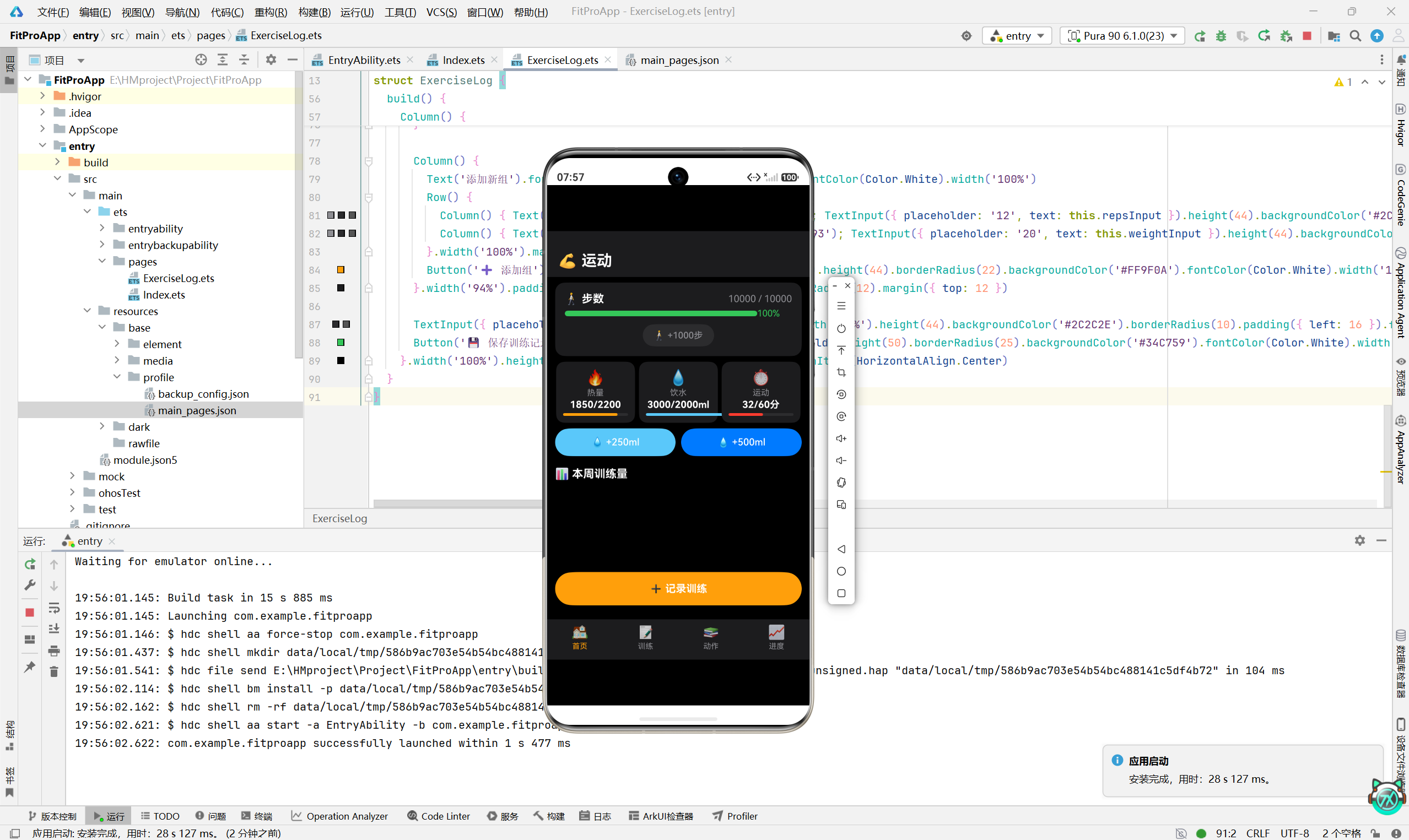Print run console output icon
Screen dimensions: 1409x840
[x=54, y=651]
